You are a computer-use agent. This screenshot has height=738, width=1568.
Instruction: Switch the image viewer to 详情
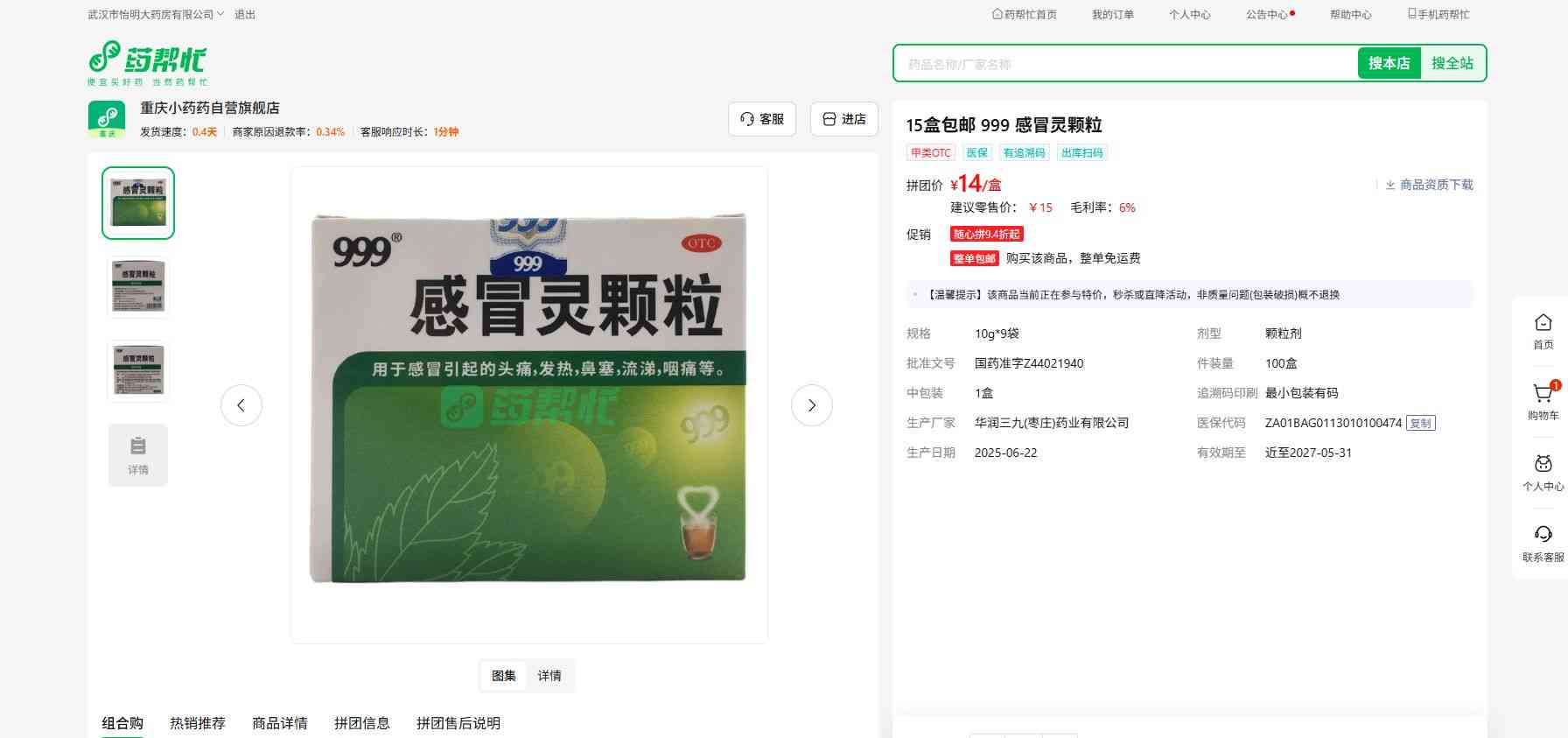pos(549,676)
